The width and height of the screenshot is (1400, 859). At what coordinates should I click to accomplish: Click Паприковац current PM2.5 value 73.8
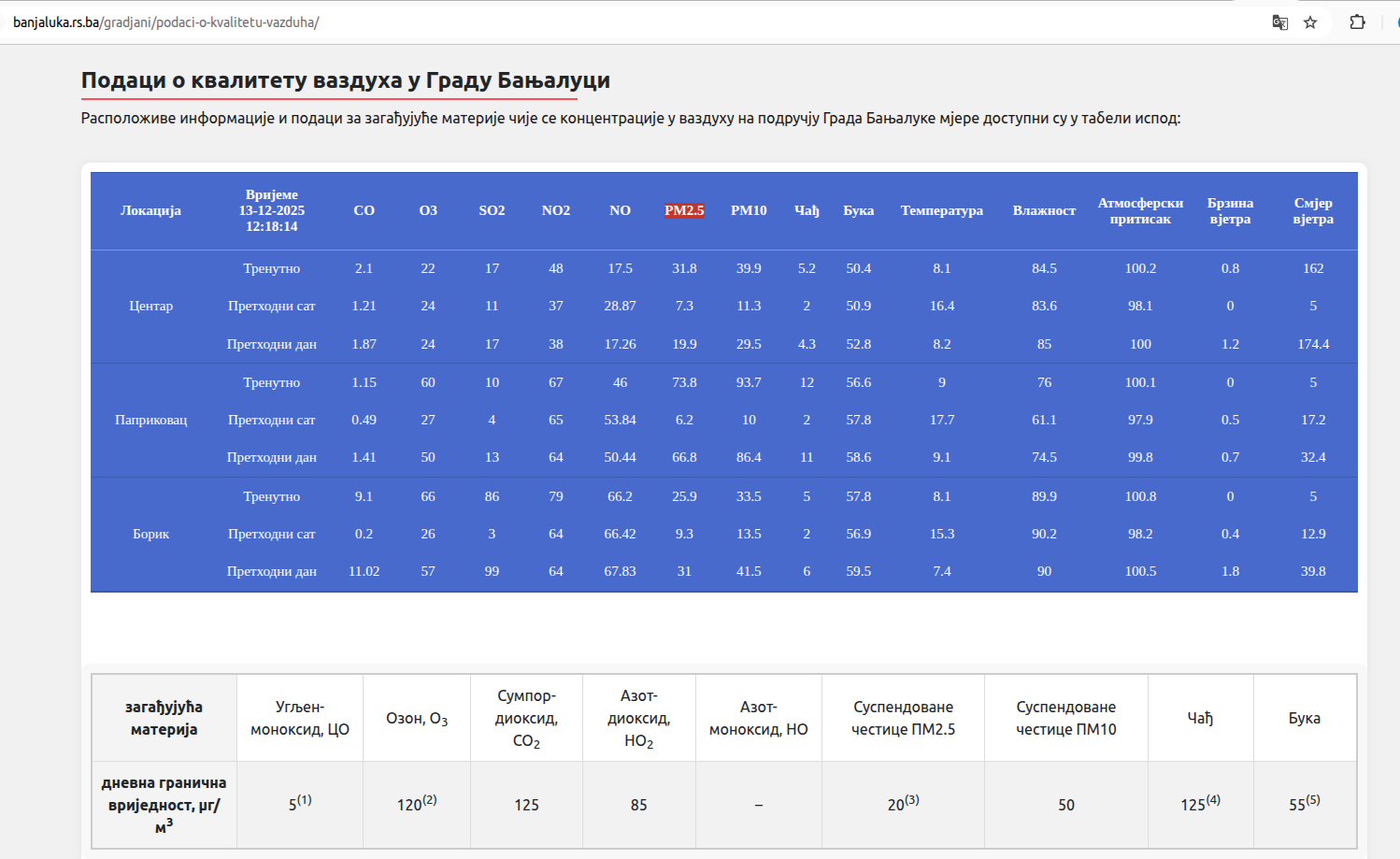tap(684, 382)
